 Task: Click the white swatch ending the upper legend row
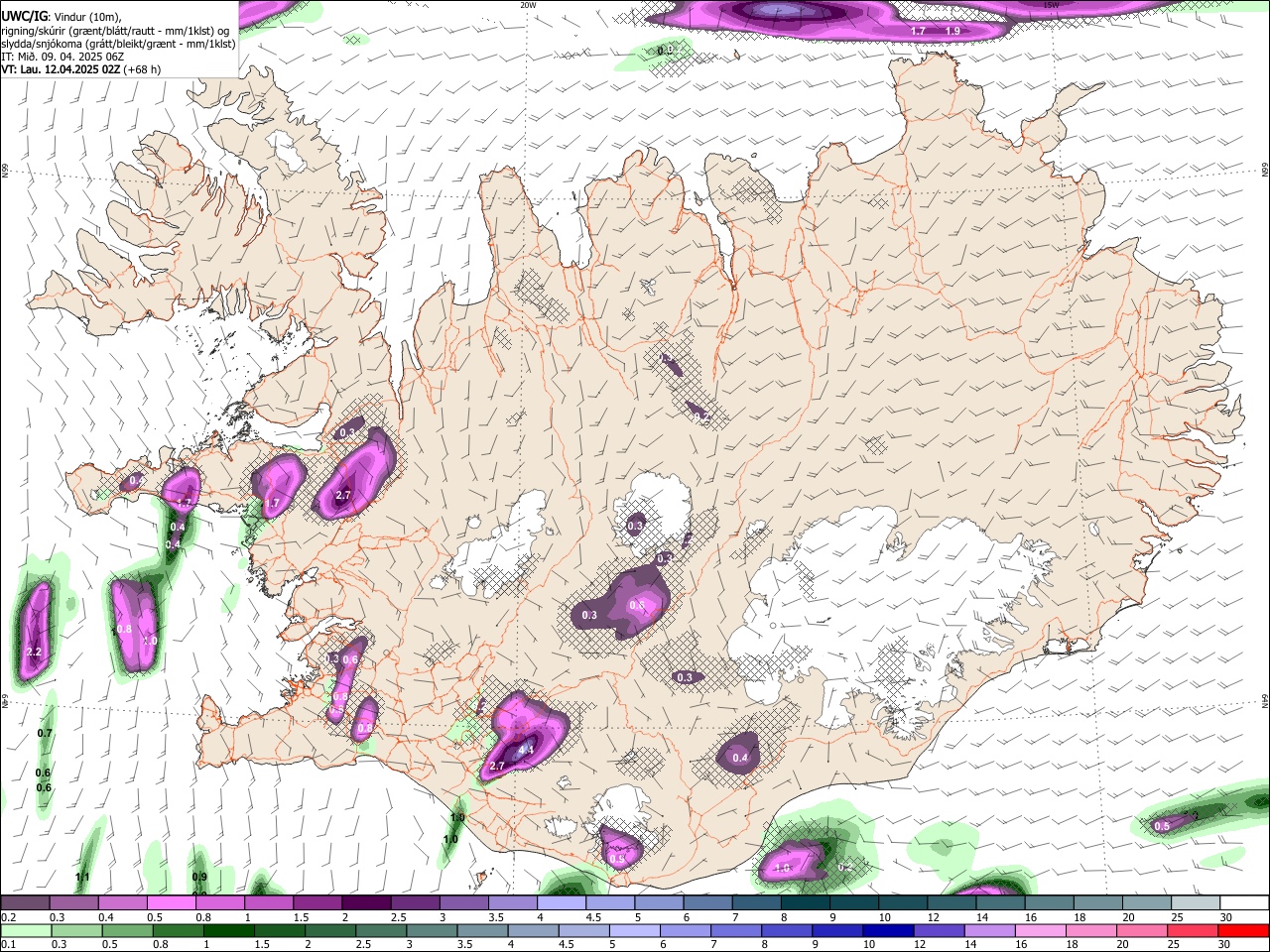point(1243,903)
